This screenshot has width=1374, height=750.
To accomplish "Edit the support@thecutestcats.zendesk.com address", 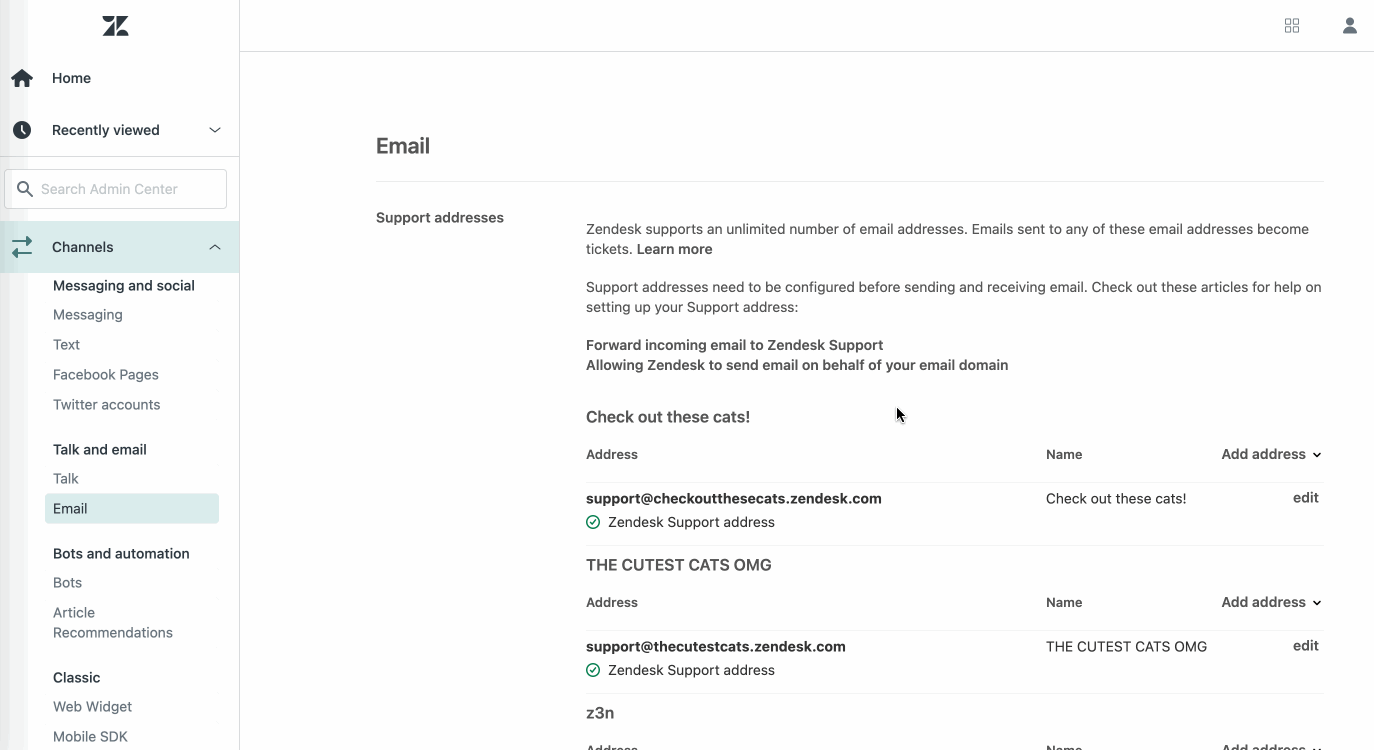I will pyautogui.click(x=1305, y=645).
